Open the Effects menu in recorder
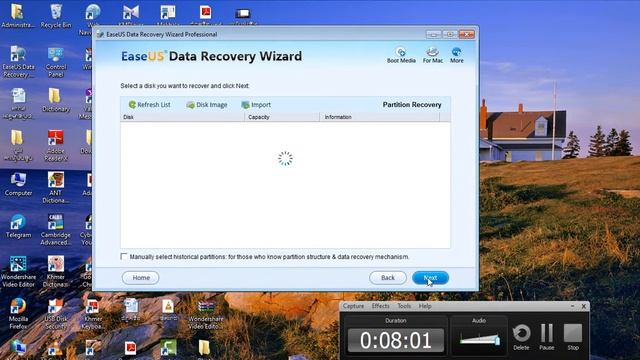The height and width of the screenshot is (360, 640). [x=380, y=306]
